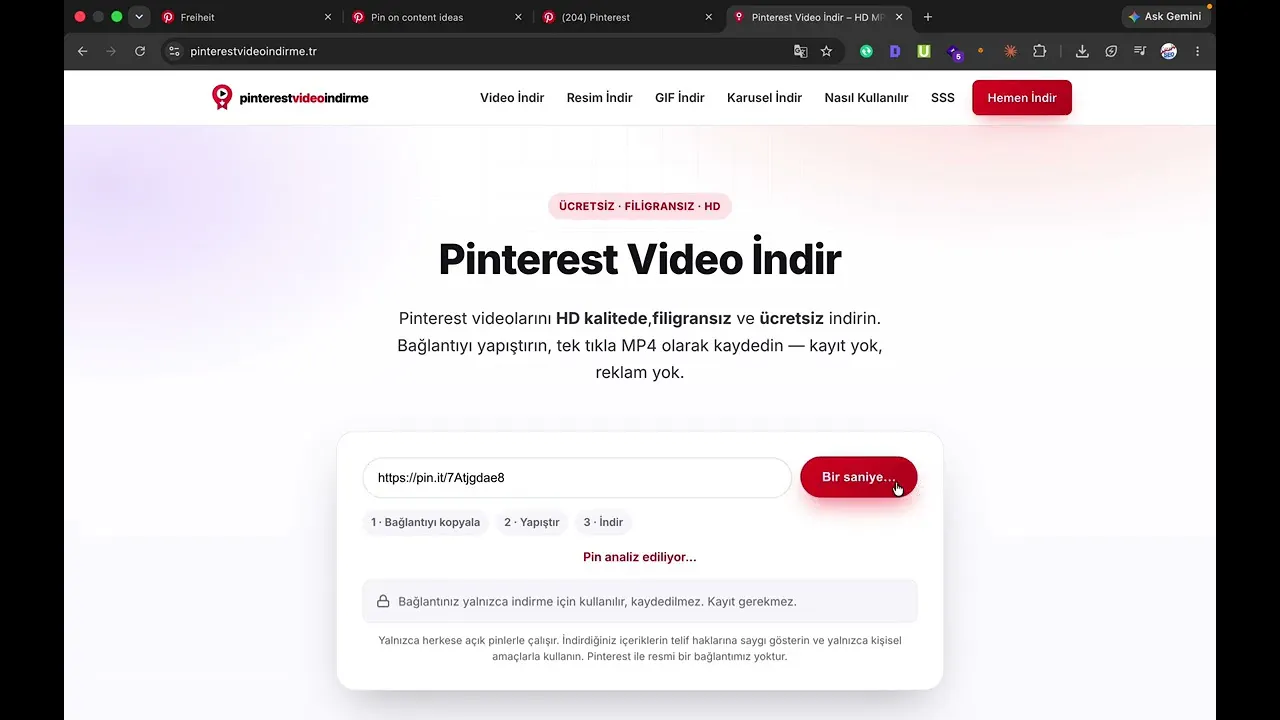Open the Chrome profile avatar
The height and width of the screenshot is (720, 1280).
pyautogui.click(x=1168, y=51)
